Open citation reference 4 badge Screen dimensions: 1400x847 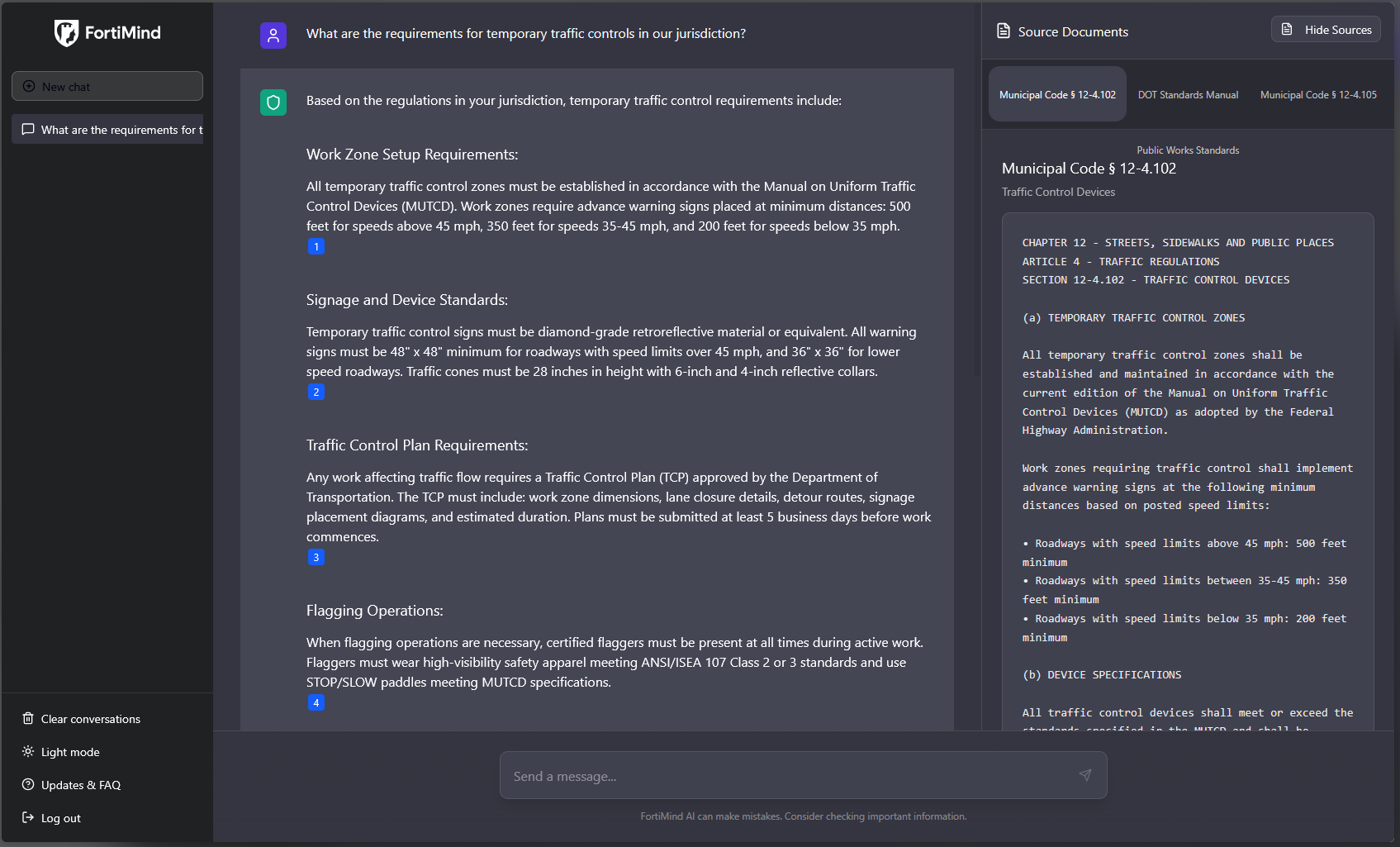coord(316,702)
